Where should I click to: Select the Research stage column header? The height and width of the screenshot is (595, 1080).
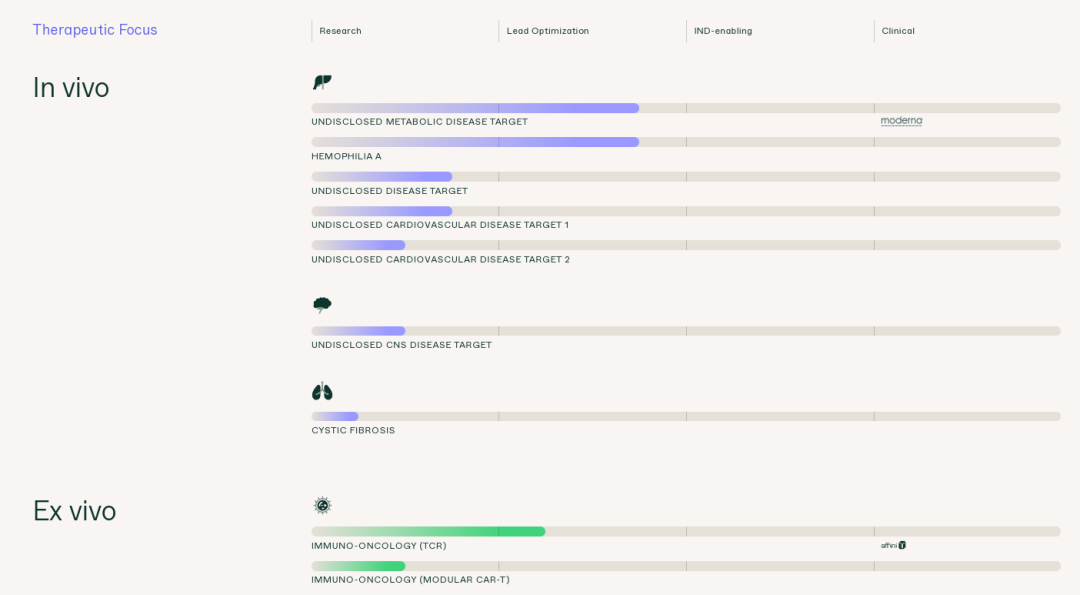[x=340, y=31]
